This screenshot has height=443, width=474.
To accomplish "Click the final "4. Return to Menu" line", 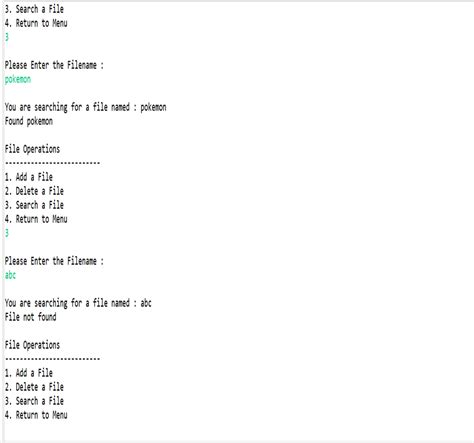I will pyautogui.click(x=36, y=415).
